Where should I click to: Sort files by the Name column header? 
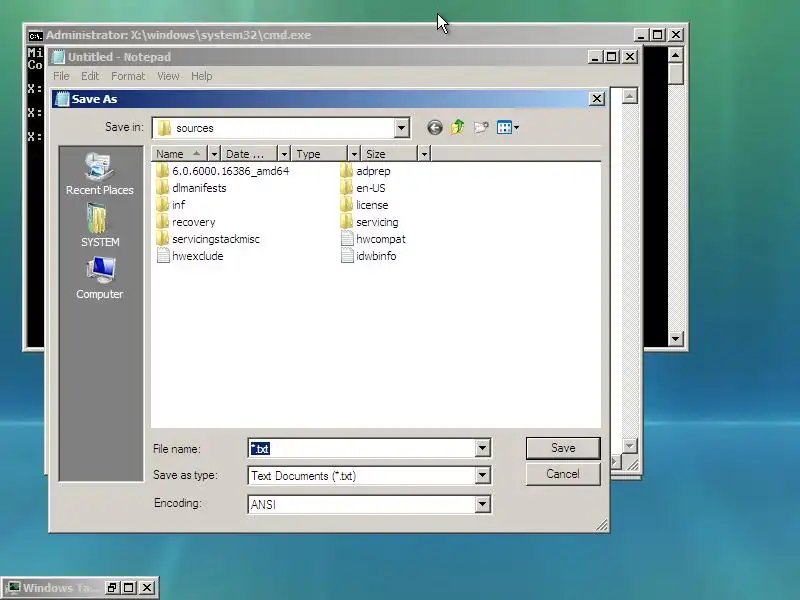(x=180, y=154)
